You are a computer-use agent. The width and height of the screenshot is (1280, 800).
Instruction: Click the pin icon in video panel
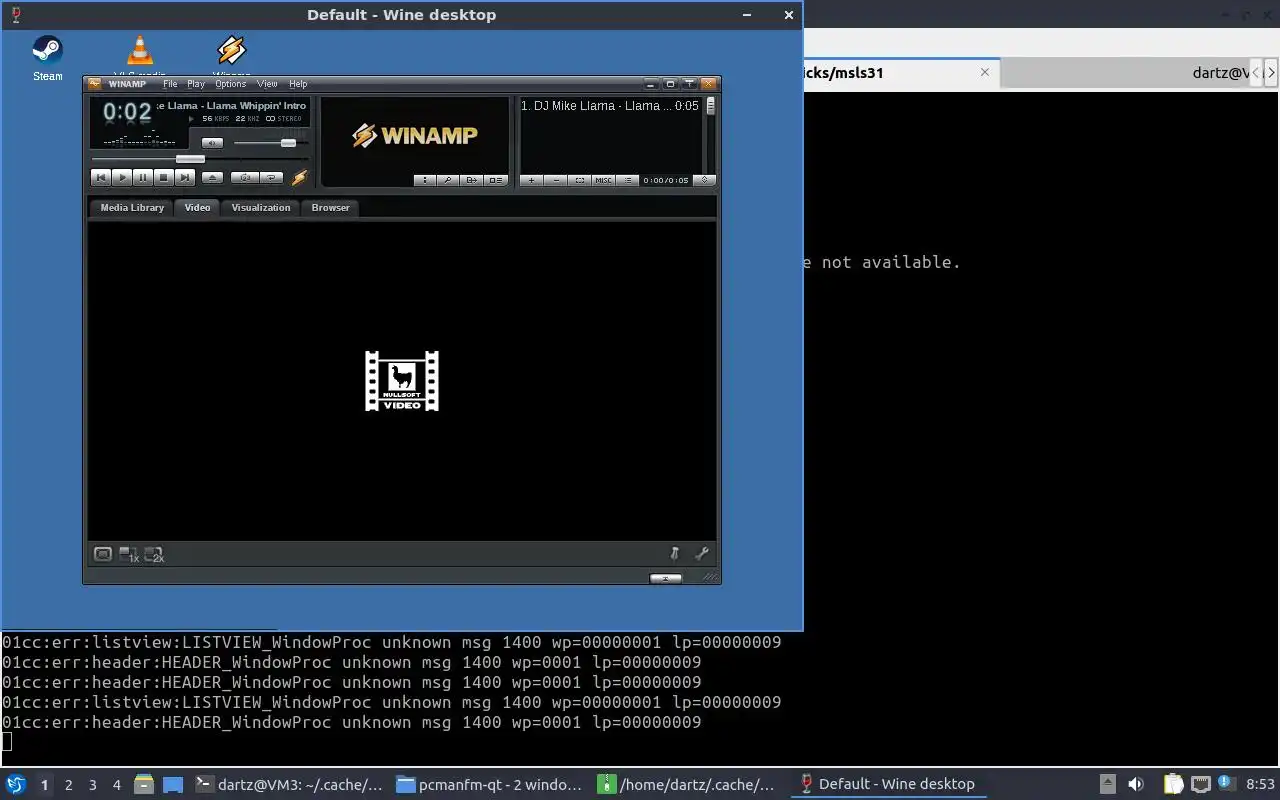pos(674,553)
